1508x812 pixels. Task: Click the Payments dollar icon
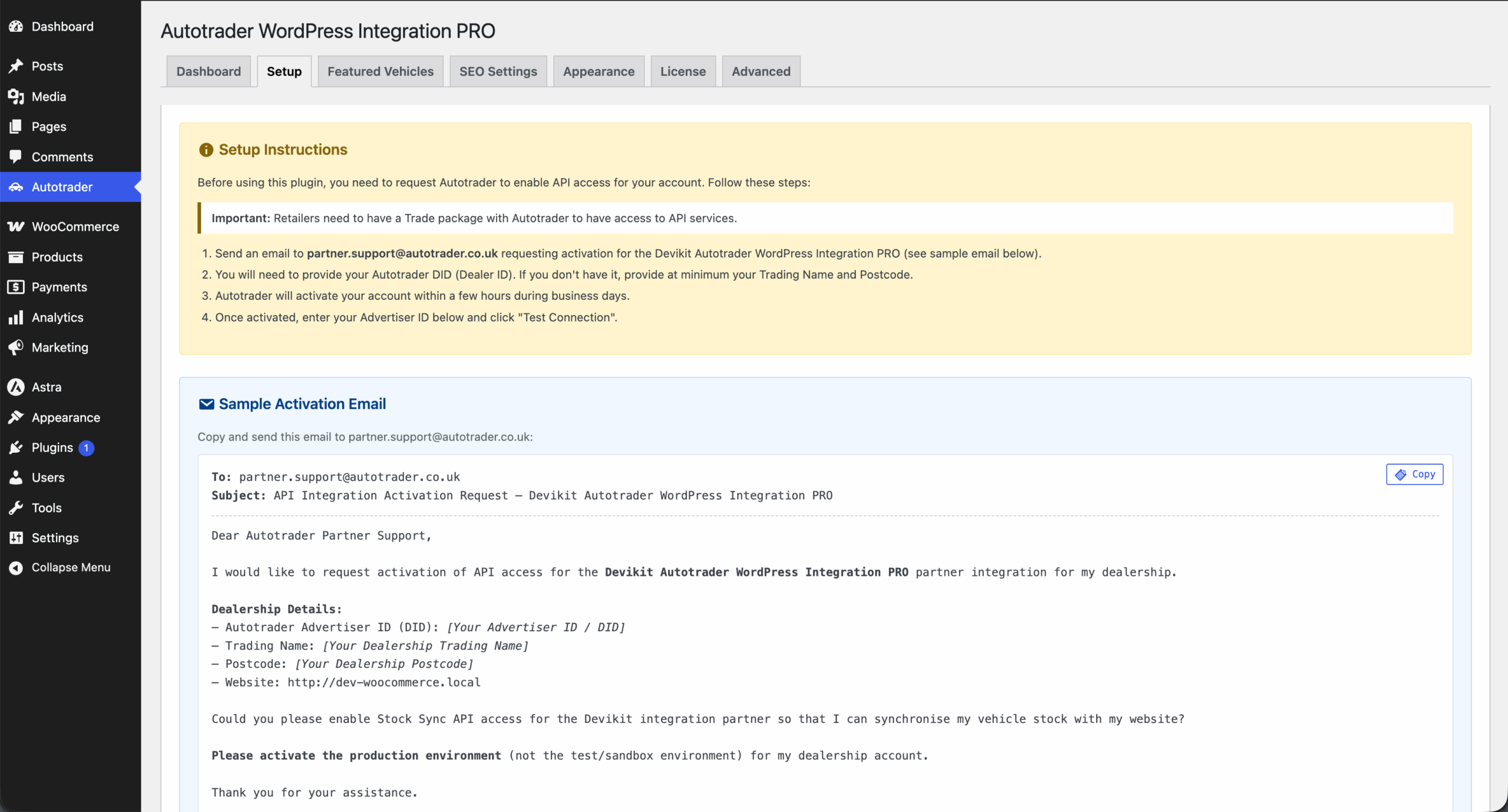coord(16,287)
